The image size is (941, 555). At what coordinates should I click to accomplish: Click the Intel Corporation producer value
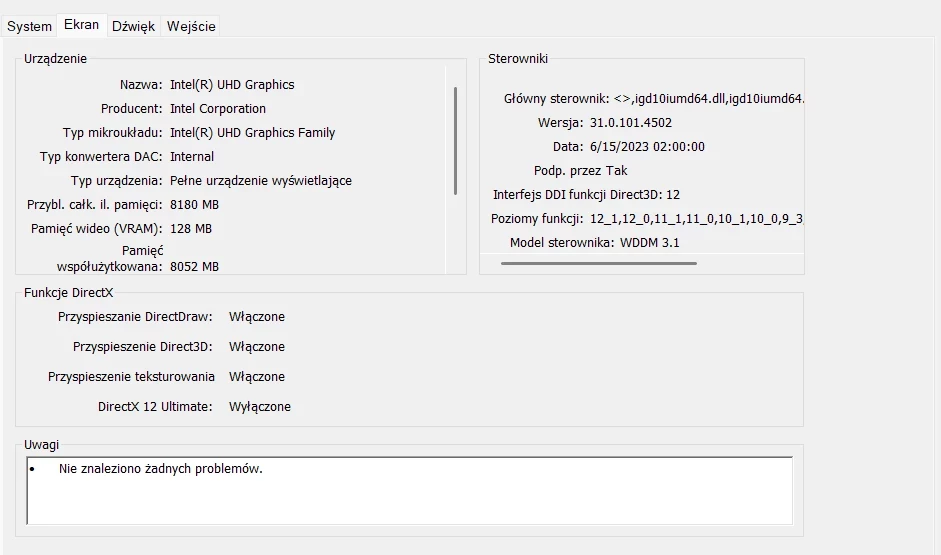pyautogui.click(x=218, y=109)
